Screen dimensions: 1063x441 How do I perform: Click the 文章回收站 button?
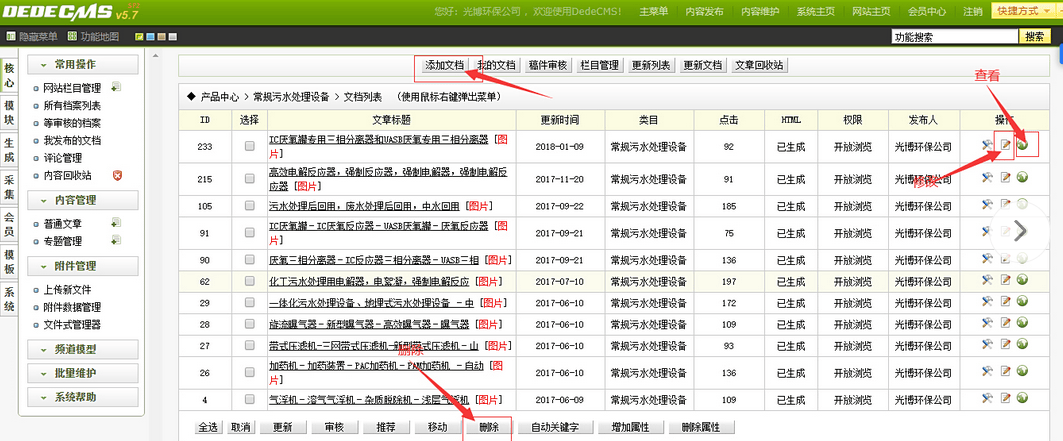[x=759, y=65]
